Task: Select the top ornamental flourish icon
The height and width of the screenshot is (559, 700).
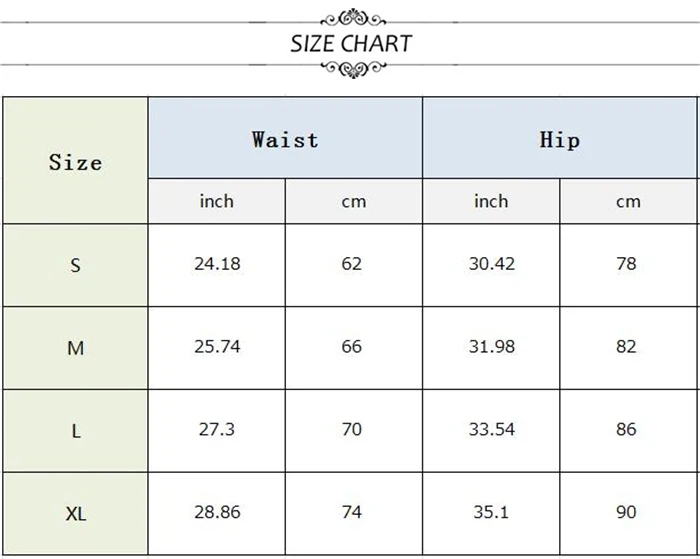Action: [x=353, y=18]
